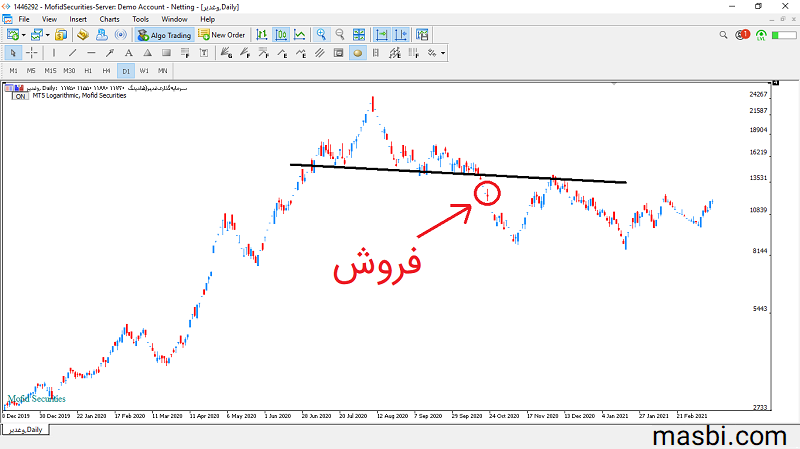The image size is (800, 449).
Task: Select the text label tool
Action: coord(129,53)
